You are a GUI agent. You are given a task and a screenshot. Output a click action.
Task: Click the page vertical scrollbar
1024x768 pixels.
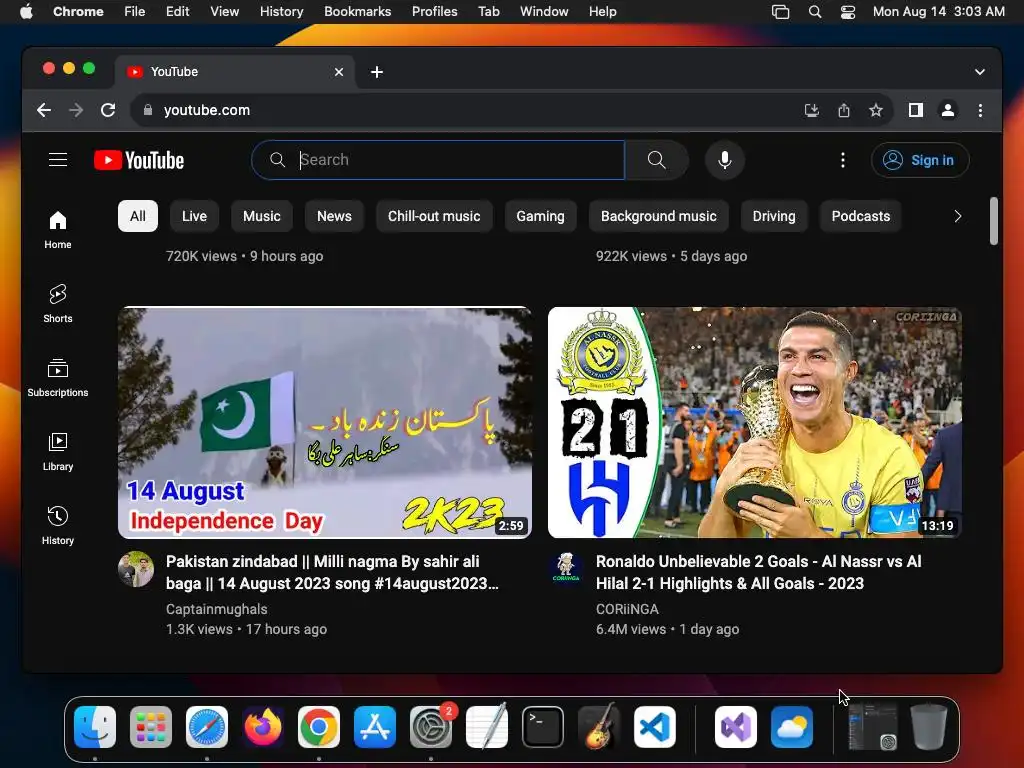[x=993, y=221]
